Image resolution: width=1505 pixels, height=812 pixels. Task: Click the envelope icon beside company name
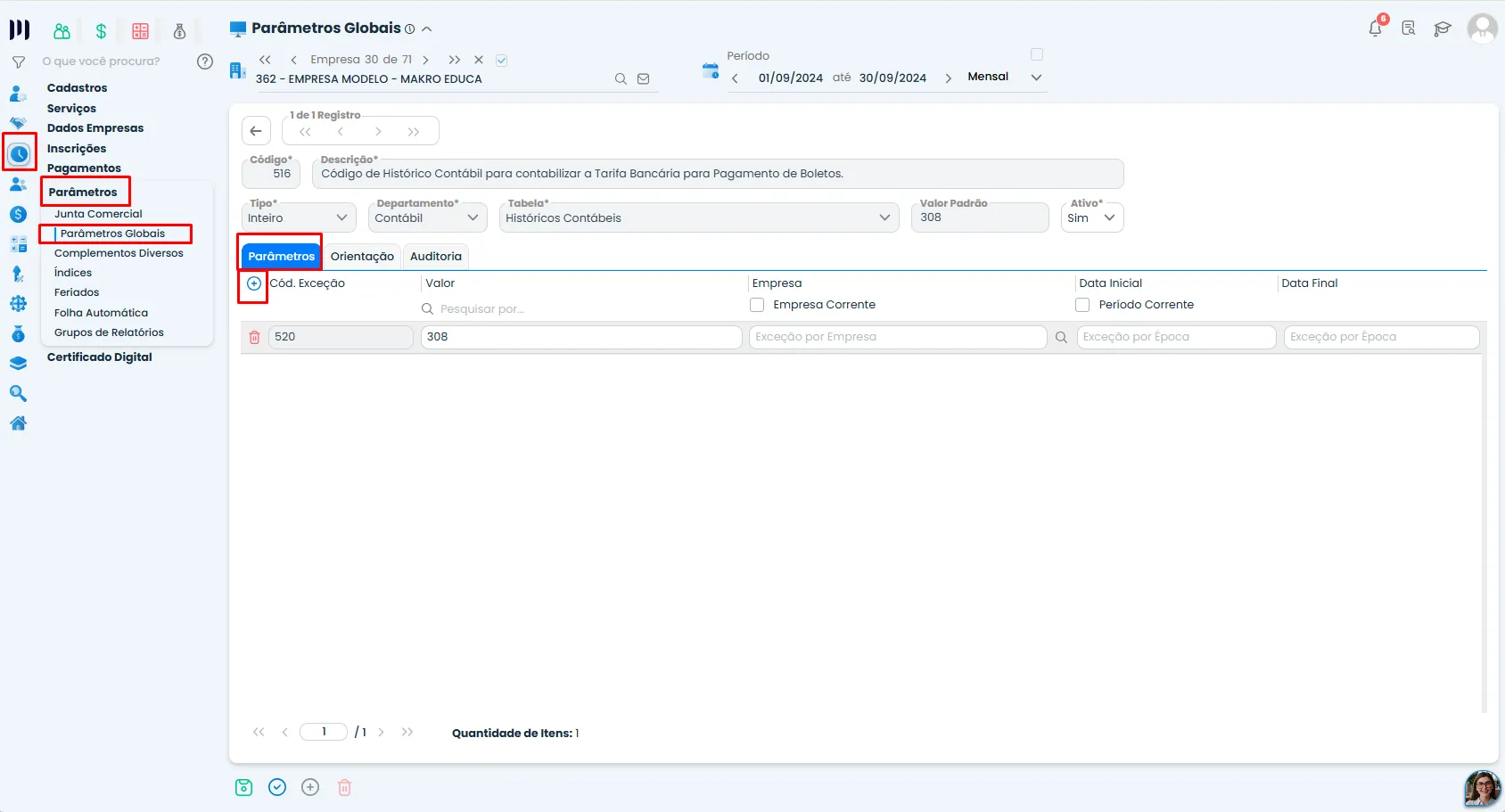tap(644, 79)
